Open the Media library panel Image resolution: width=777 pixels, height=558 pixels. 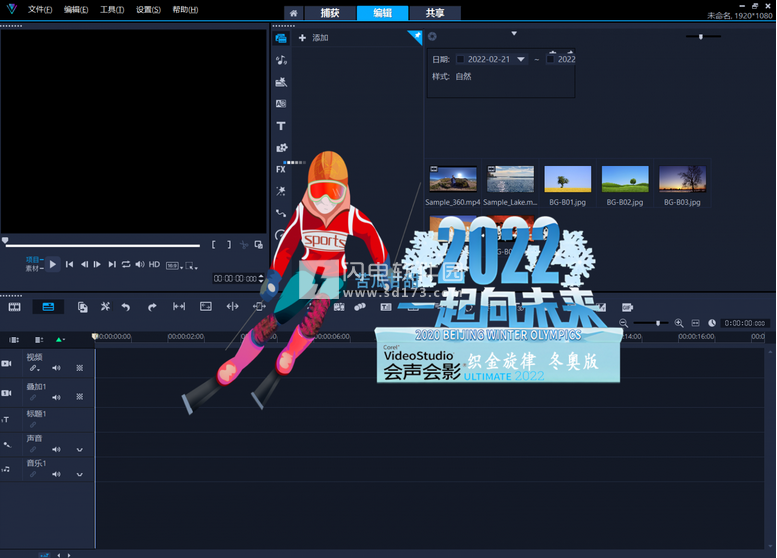281,38
